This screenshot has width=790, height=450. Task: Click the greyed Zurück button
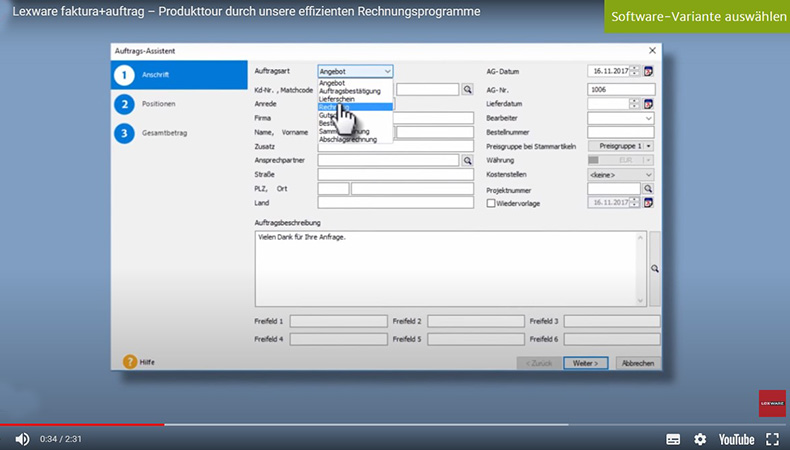coord(539,363)
